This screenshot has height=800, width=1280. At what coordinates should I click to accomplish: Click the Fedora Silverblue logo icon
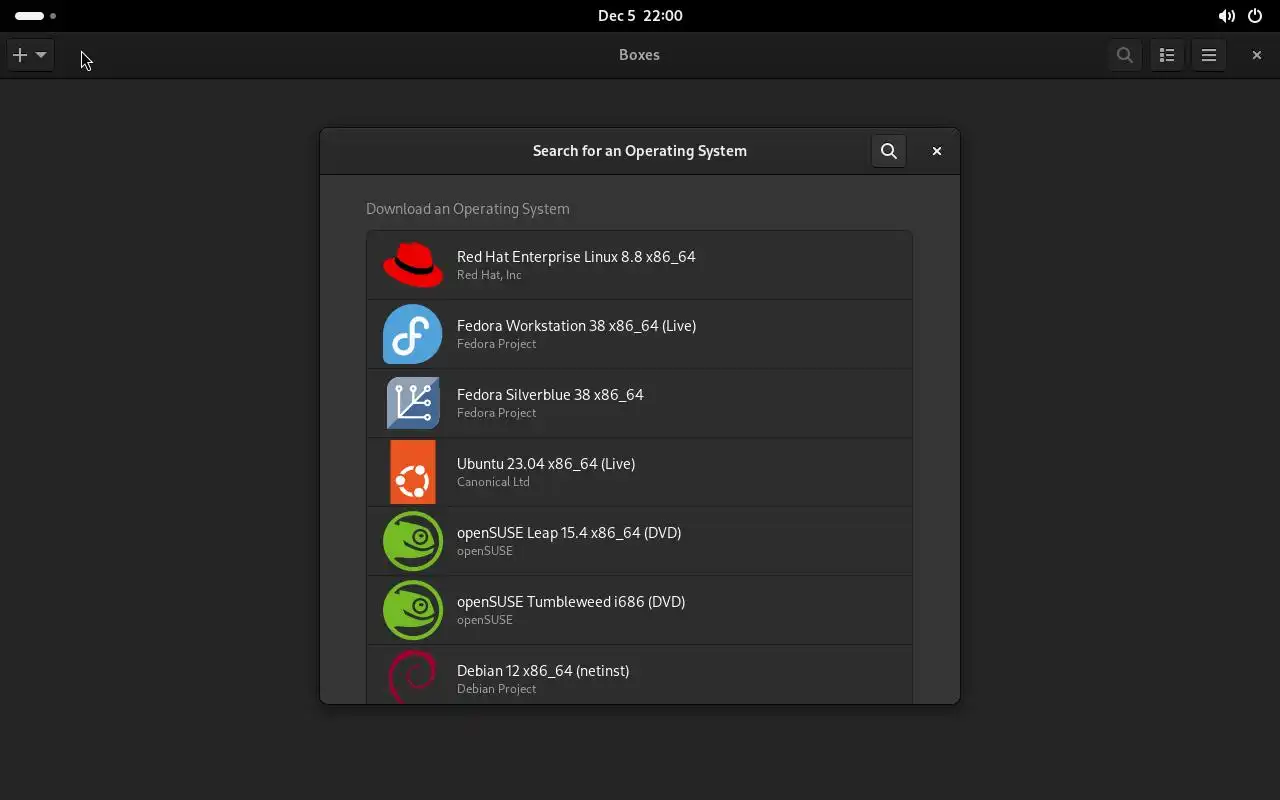point(413,403)
